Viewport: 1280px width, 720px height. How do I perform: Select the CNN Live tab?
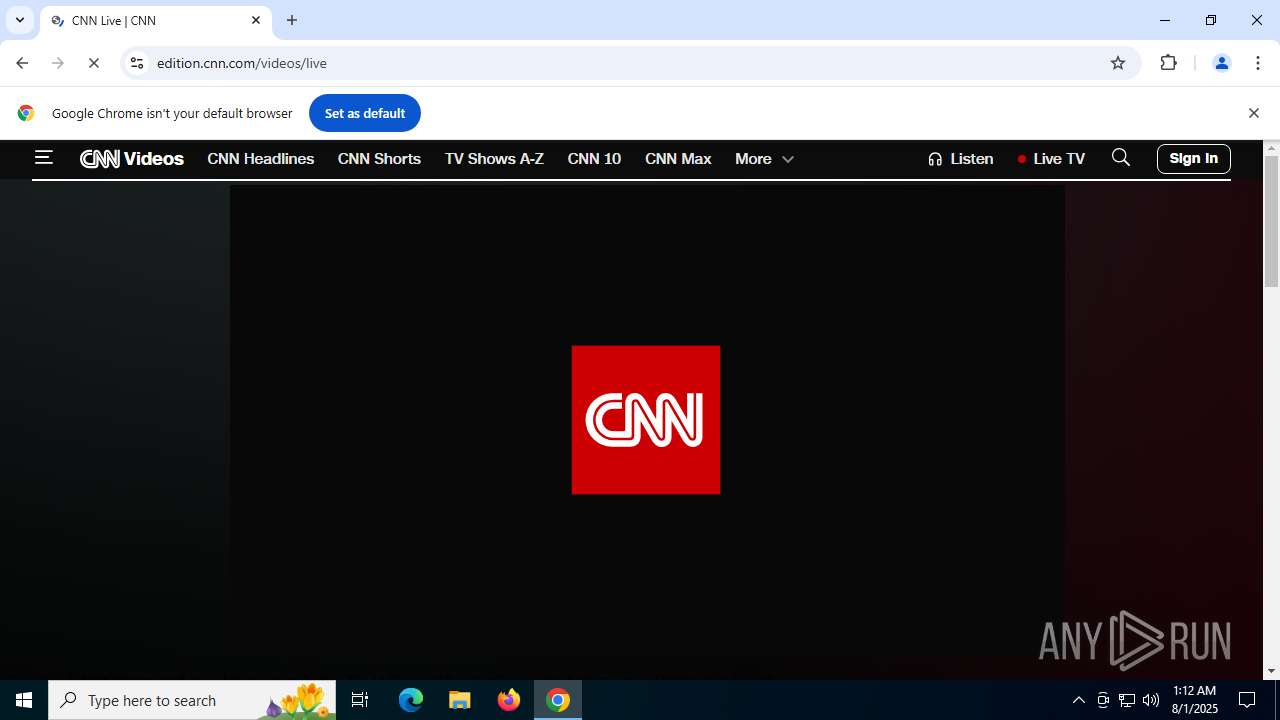pyautogui.click(x=155, y=20)
